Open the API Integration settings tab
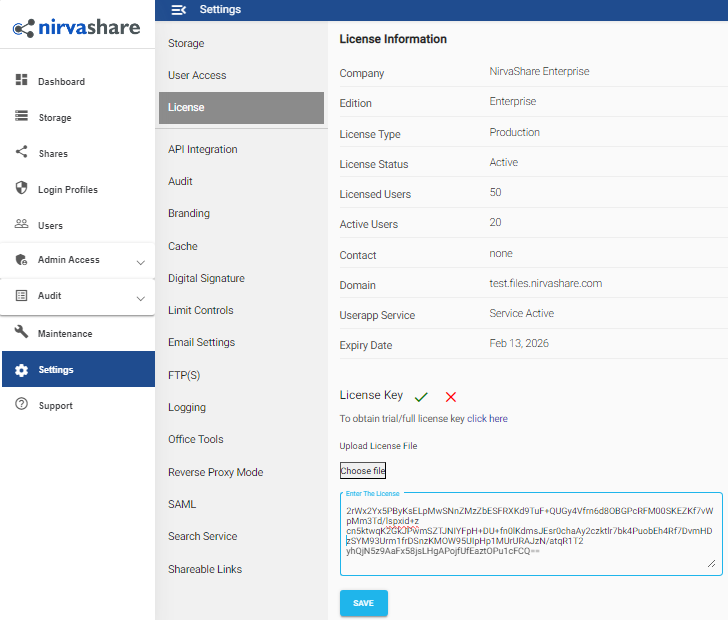This screenshot has height=620, width=728. tap(203, 149)
